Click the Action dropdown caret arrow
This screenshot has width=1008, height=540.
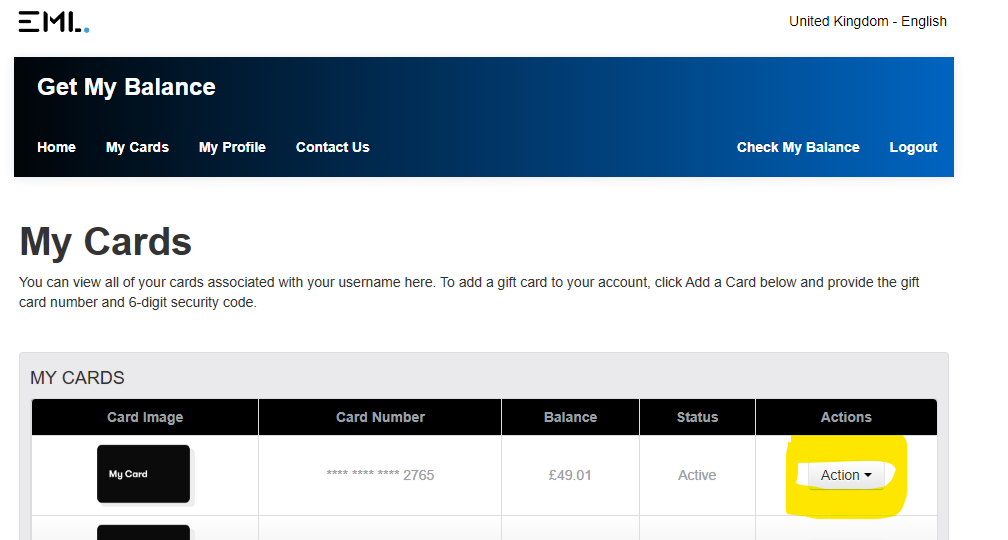pyautogui.click(x=868, y=475)
